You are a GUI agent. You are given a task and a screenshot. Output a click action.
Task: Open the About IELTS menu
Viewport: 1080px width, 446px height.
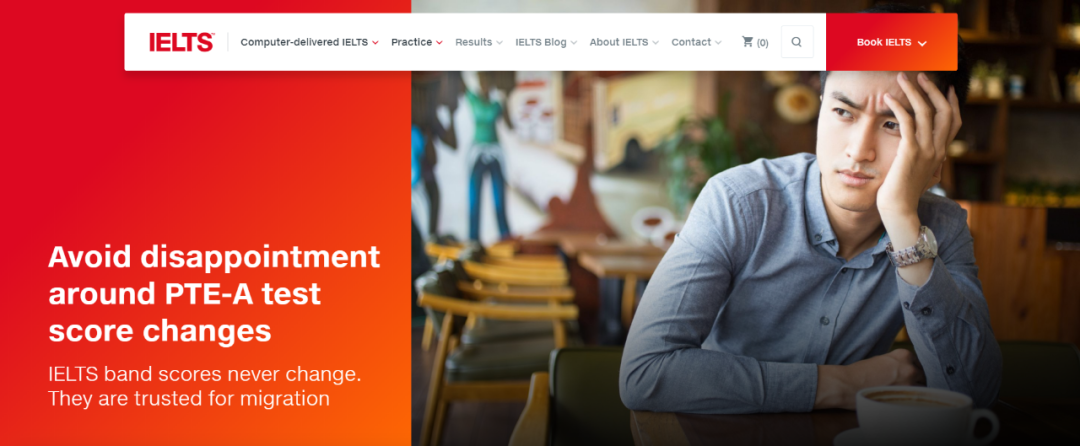click(619, 42)
